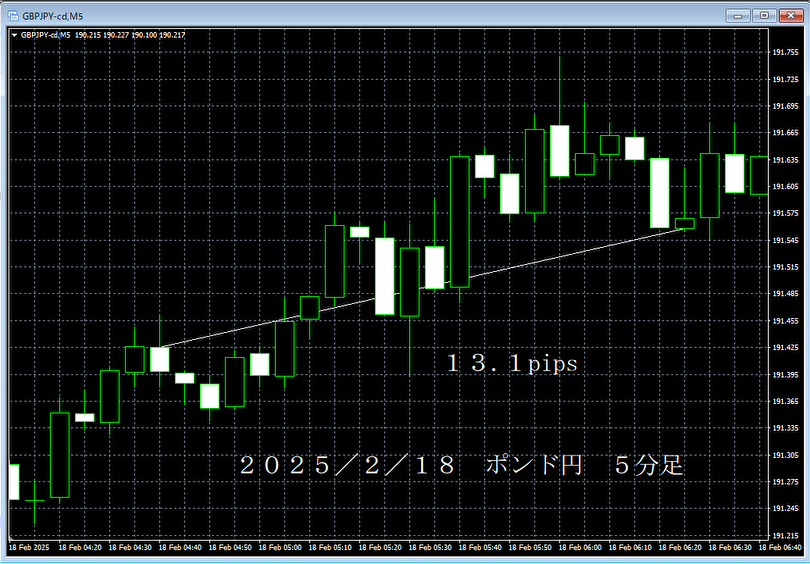
Task: Click the 2025/2/18 ポンド円 5分足 text label
Action: [x=461, y=465]
